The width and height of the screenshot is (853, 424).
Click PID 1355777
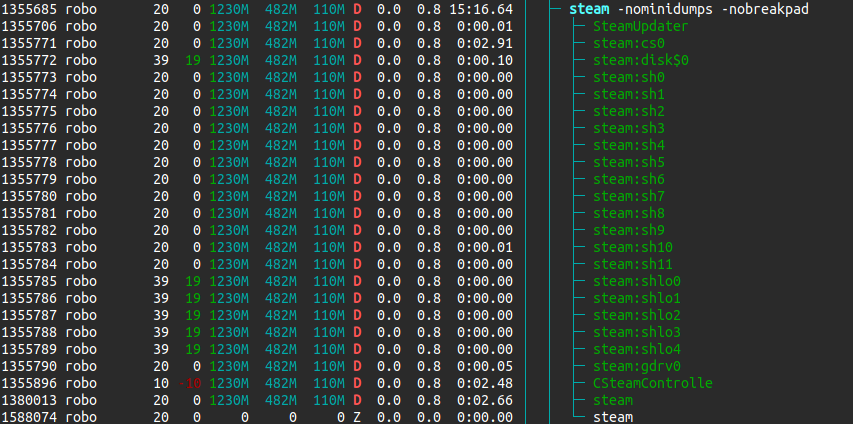coord(29,145)
